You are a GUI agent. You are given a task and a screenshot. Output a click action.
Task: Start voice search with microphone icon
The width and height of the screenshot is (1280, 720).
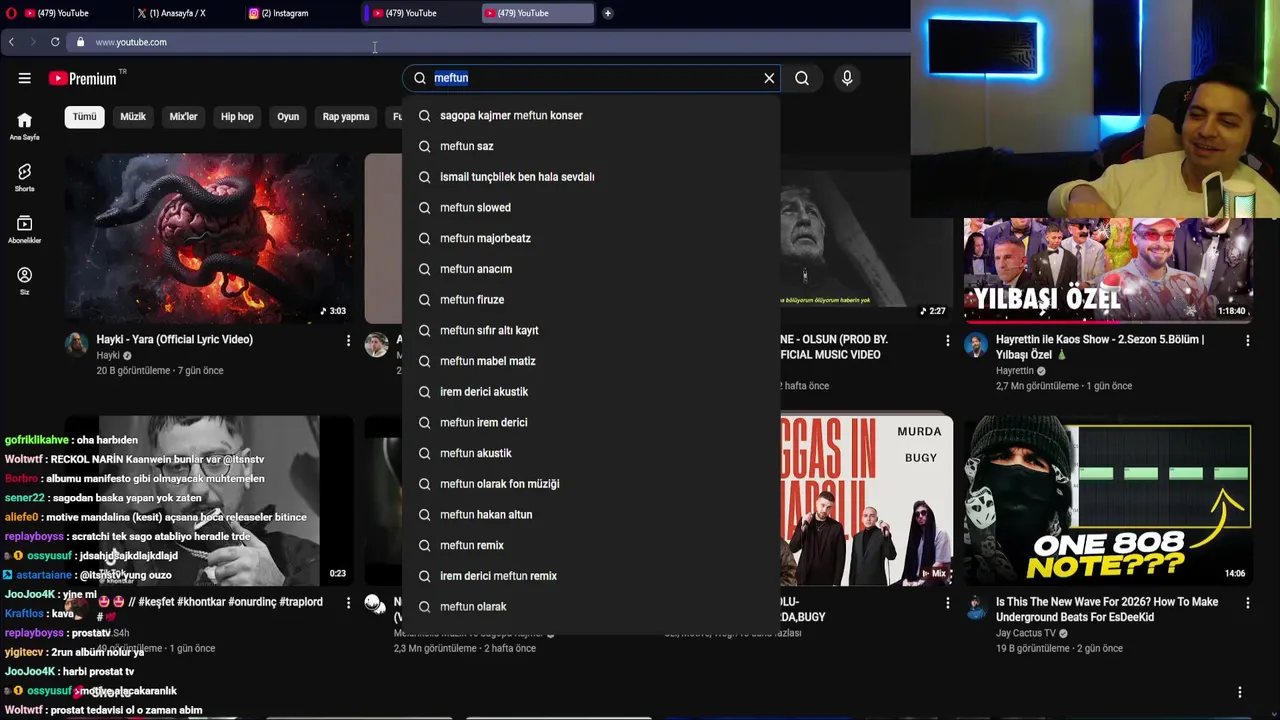(x=847, y=78)
